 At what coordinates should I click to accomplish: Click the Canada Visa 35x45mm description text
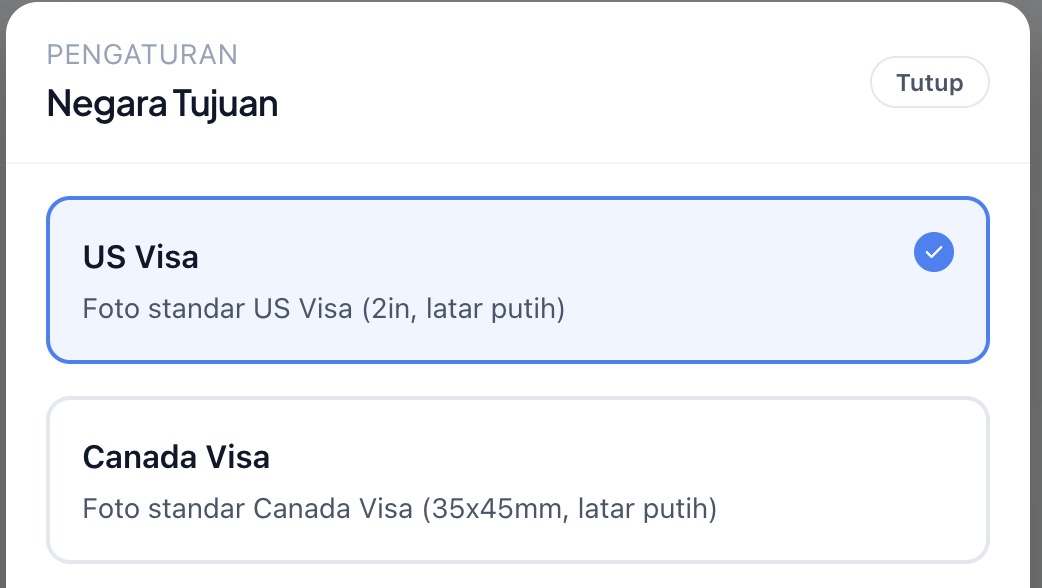pos(399,509)
